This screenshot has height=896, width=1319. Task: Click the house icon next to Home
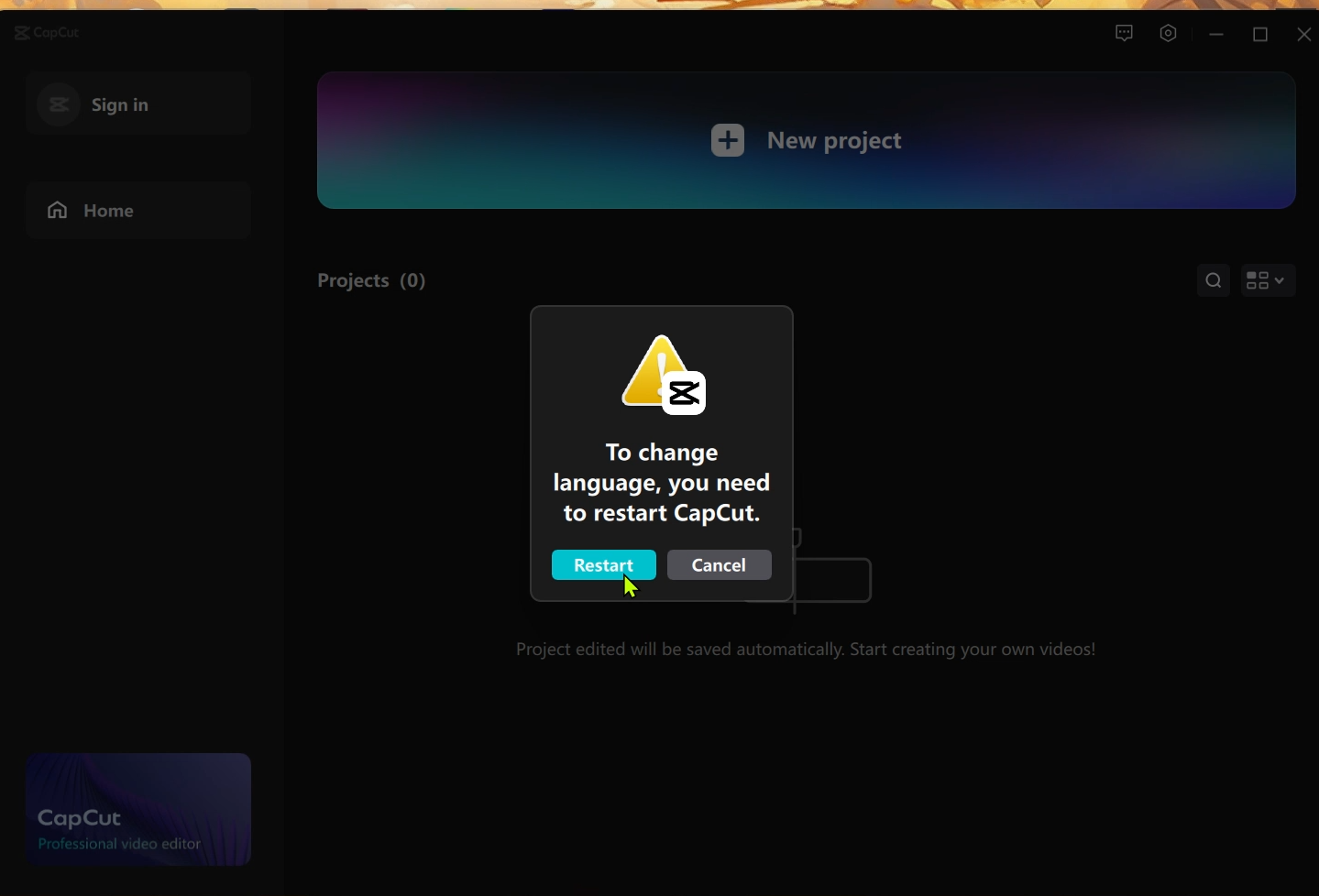(58, 211)
